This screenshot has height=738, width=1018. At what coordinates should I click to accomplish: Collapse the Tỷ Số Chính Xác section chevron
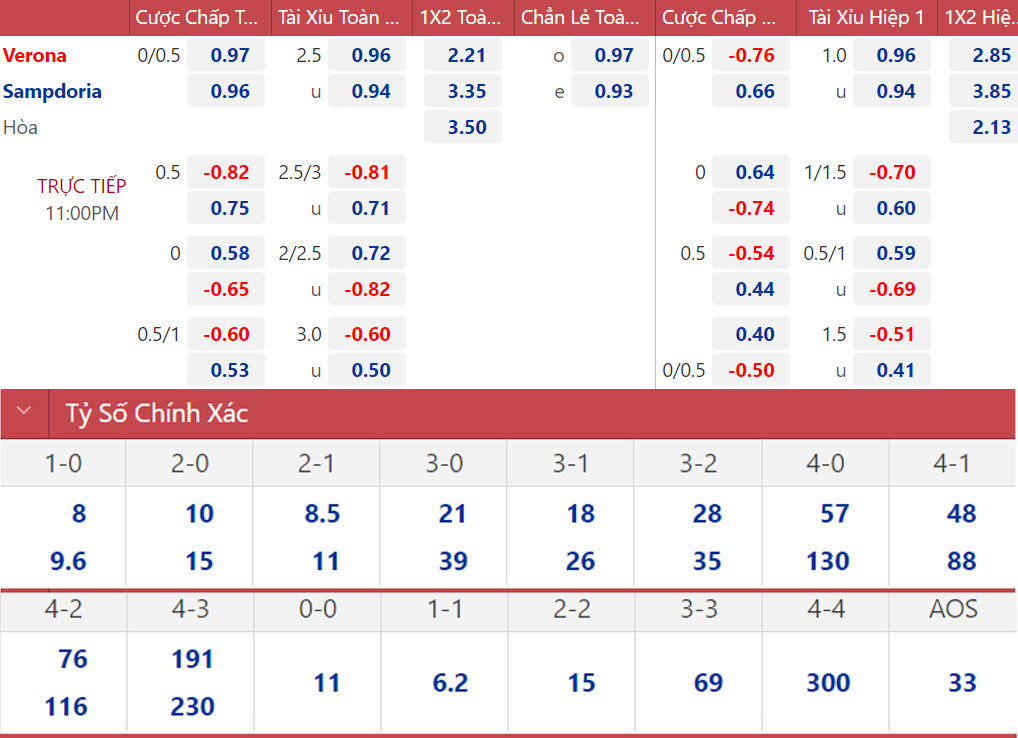tap(25, 412)
